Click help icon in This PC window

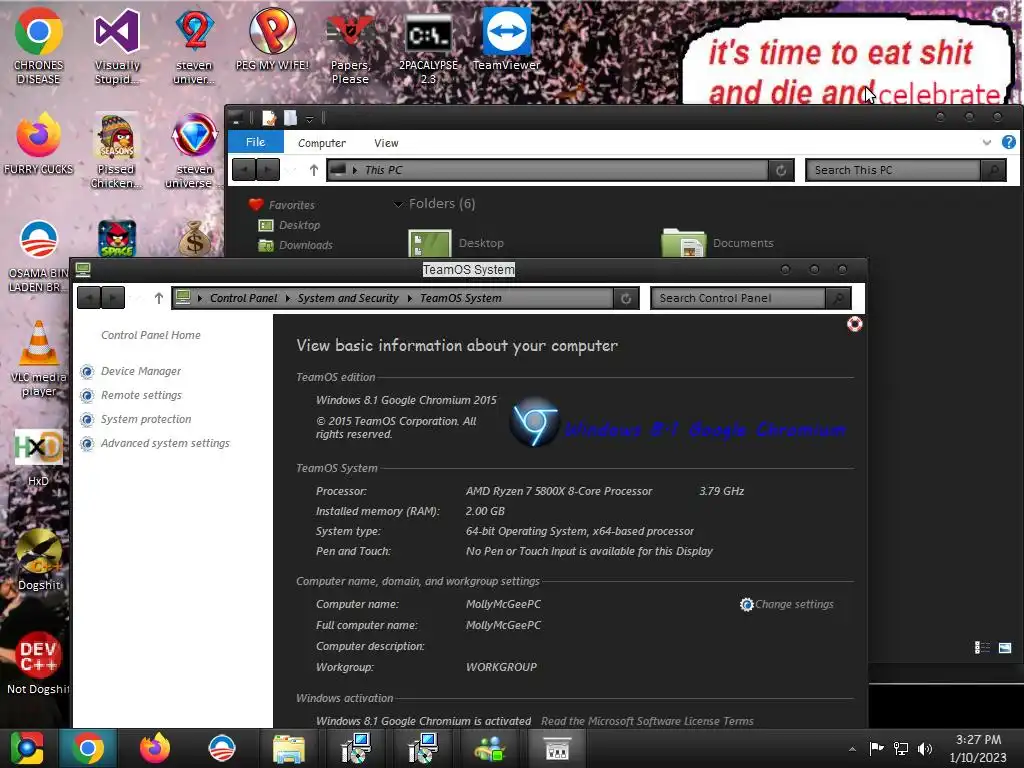click(x=1008, y=142)
